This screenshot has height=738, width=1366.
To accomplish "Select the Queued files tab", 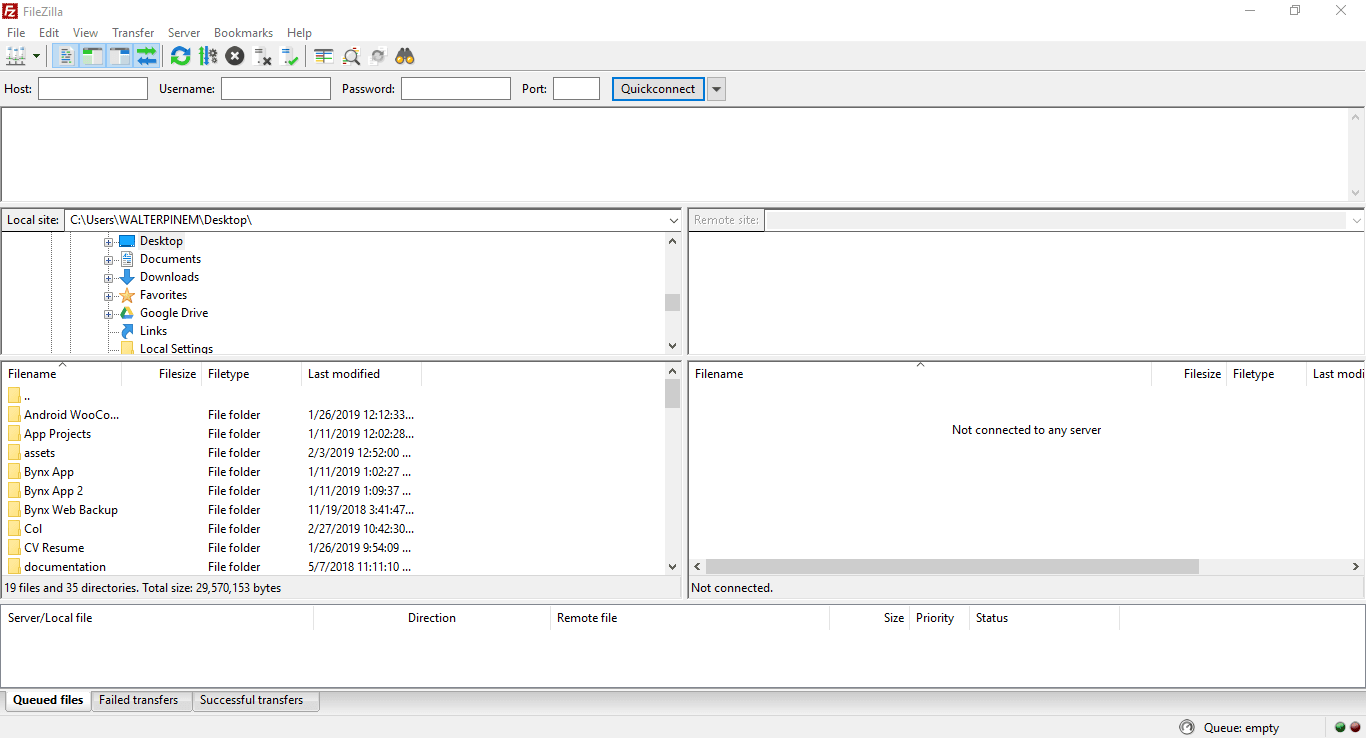I will (48, 700).
